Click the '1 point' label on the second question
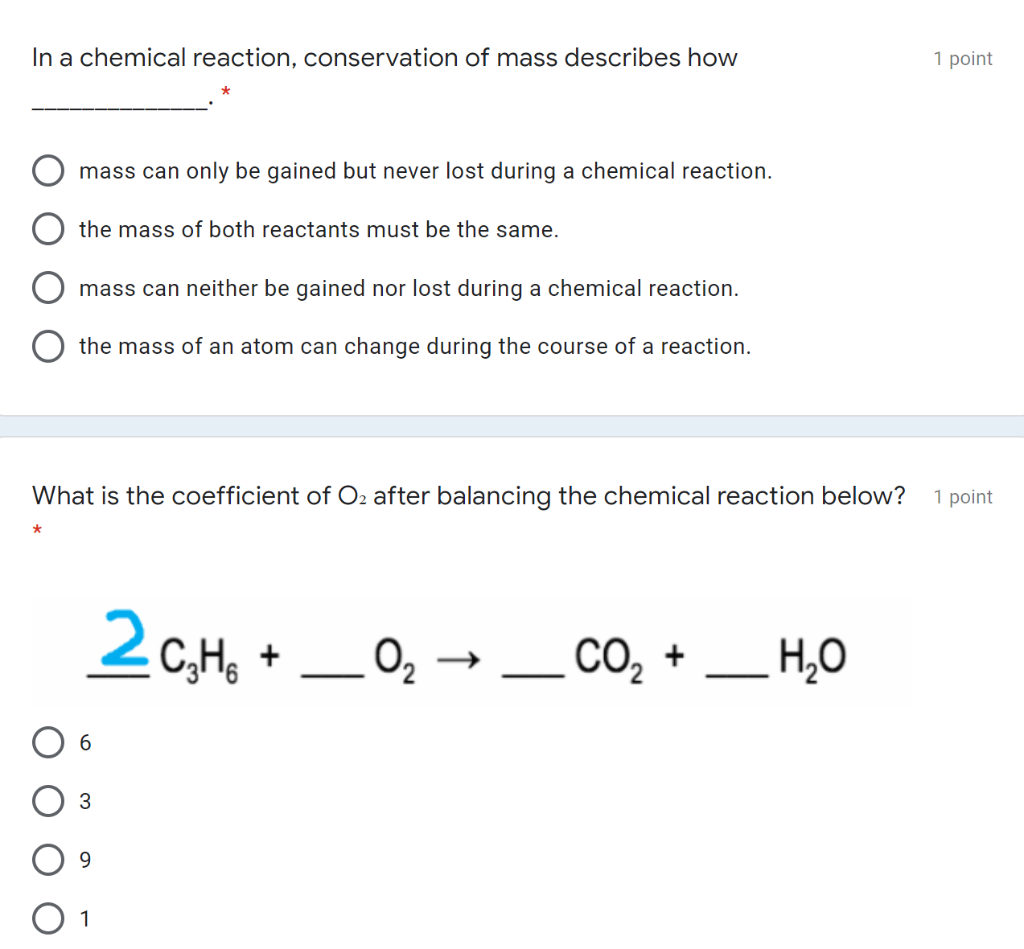This screenshot has height=949, width=1024. point(962,496)
